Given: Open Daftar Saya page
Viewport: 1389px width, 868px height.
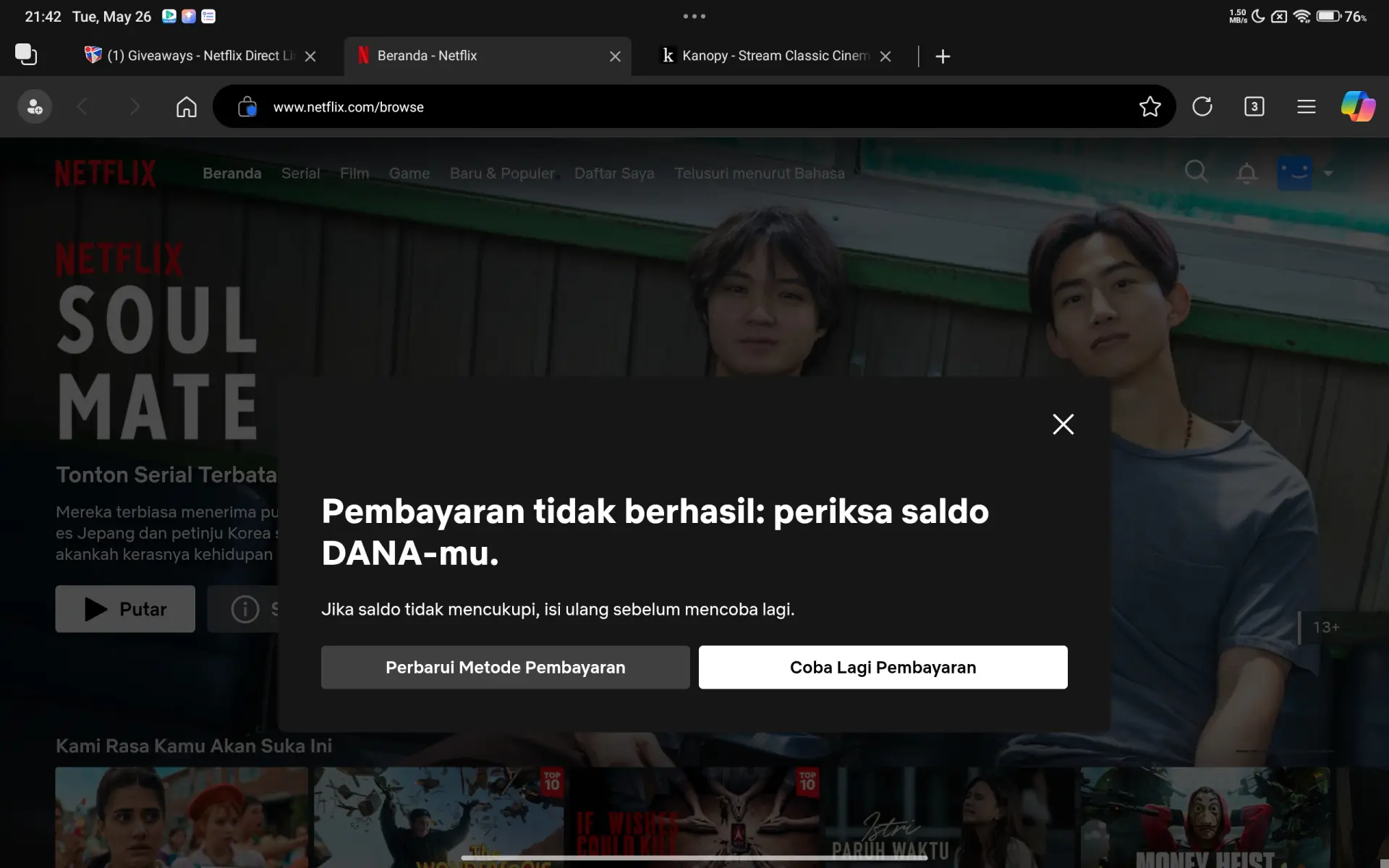Looking at the screenshot, I should [614, 174].
